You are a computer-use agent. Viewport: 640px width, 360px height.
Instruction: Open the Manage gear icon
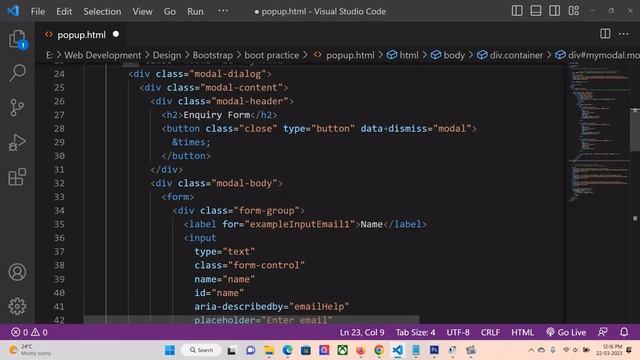pos(17,306)
